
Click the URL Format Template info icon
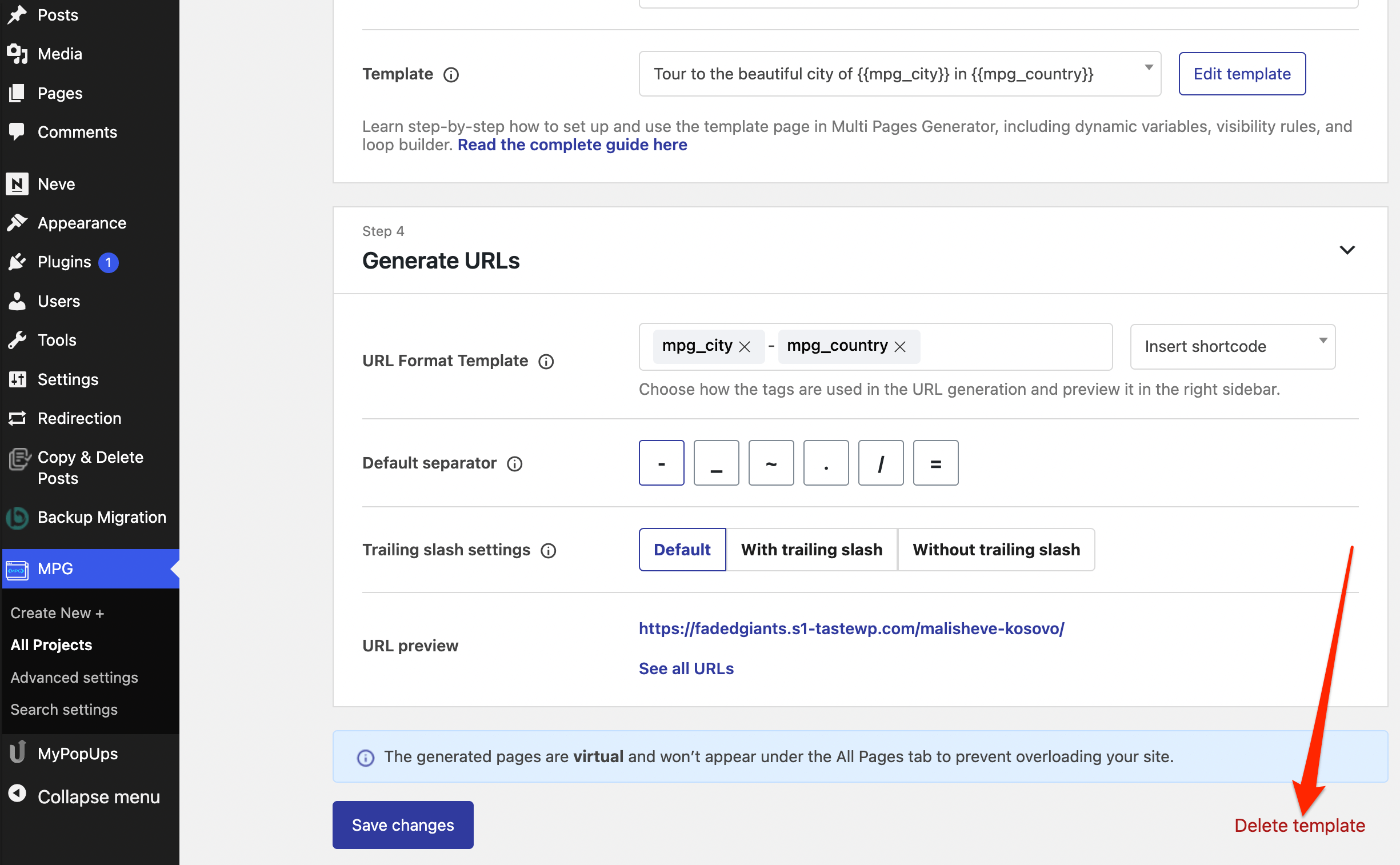(x=546, y=362)
